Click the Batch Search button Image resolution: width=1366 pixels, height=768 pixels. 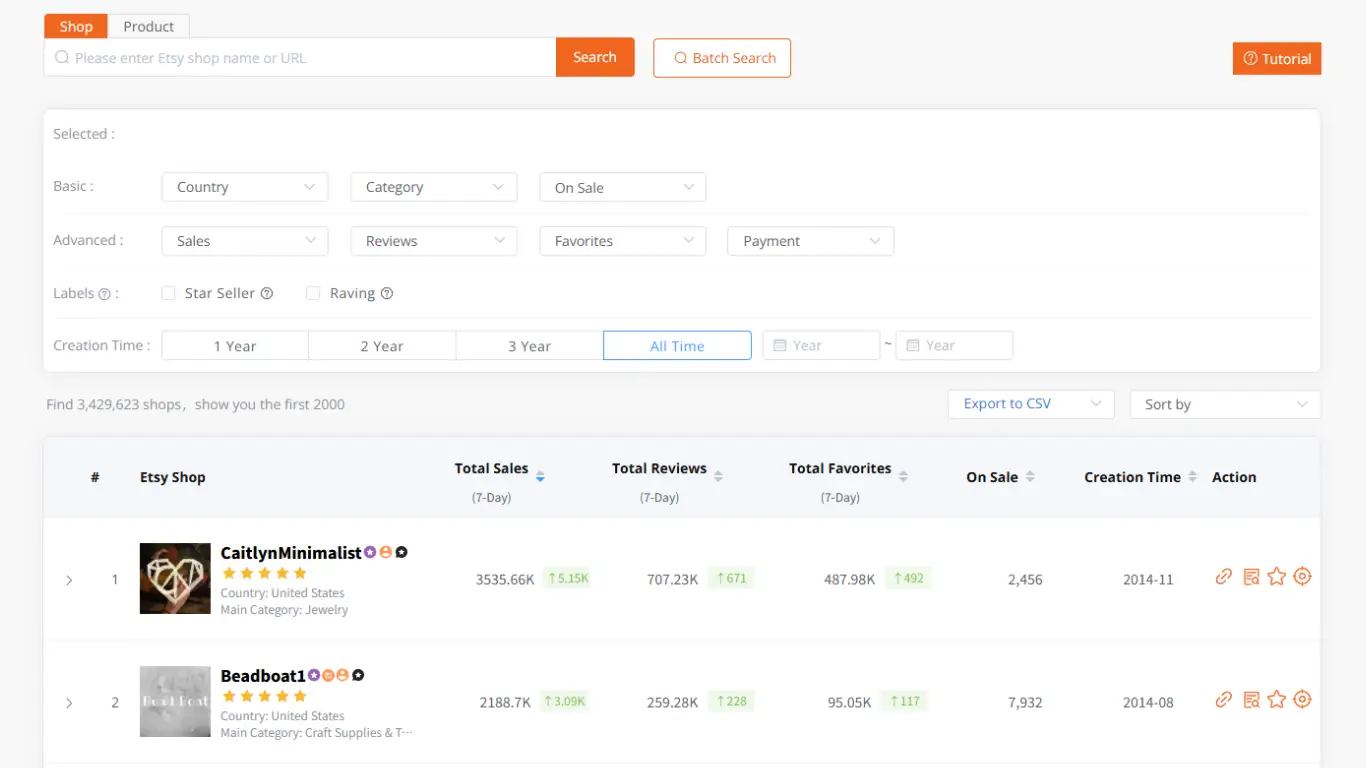[x=722, y=58]
